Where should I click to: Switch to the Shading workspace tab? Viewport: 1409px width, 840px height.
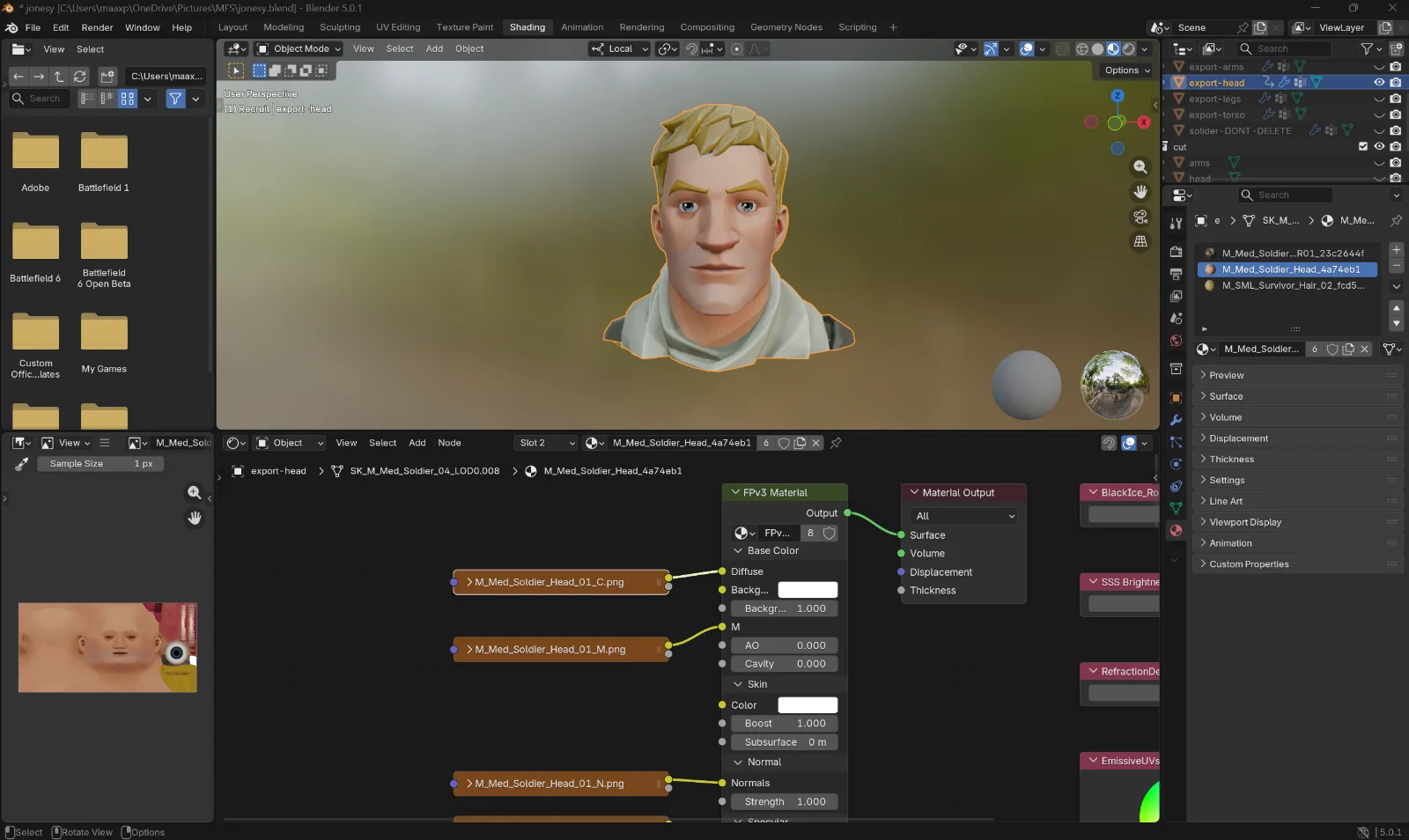tap(527, 27)
